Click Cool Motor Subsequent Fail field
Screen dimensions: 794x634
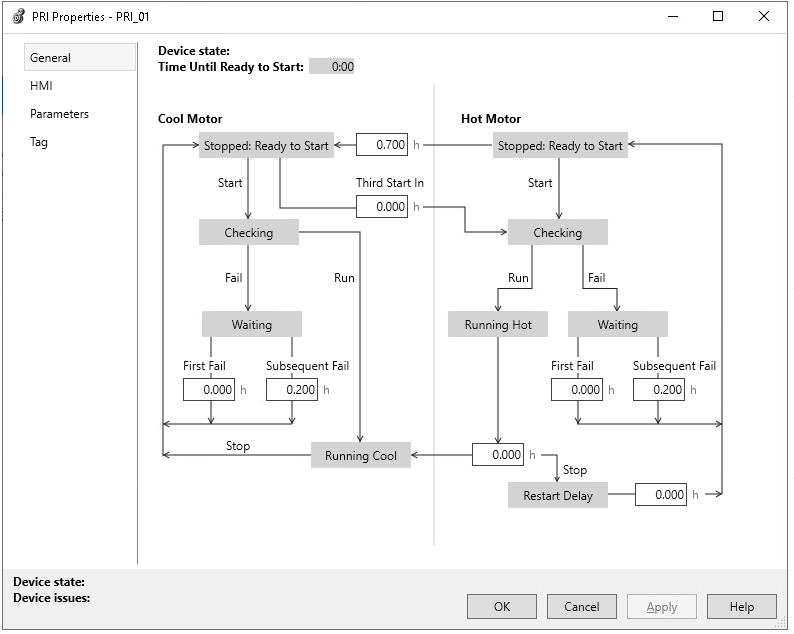coord(292,389)
